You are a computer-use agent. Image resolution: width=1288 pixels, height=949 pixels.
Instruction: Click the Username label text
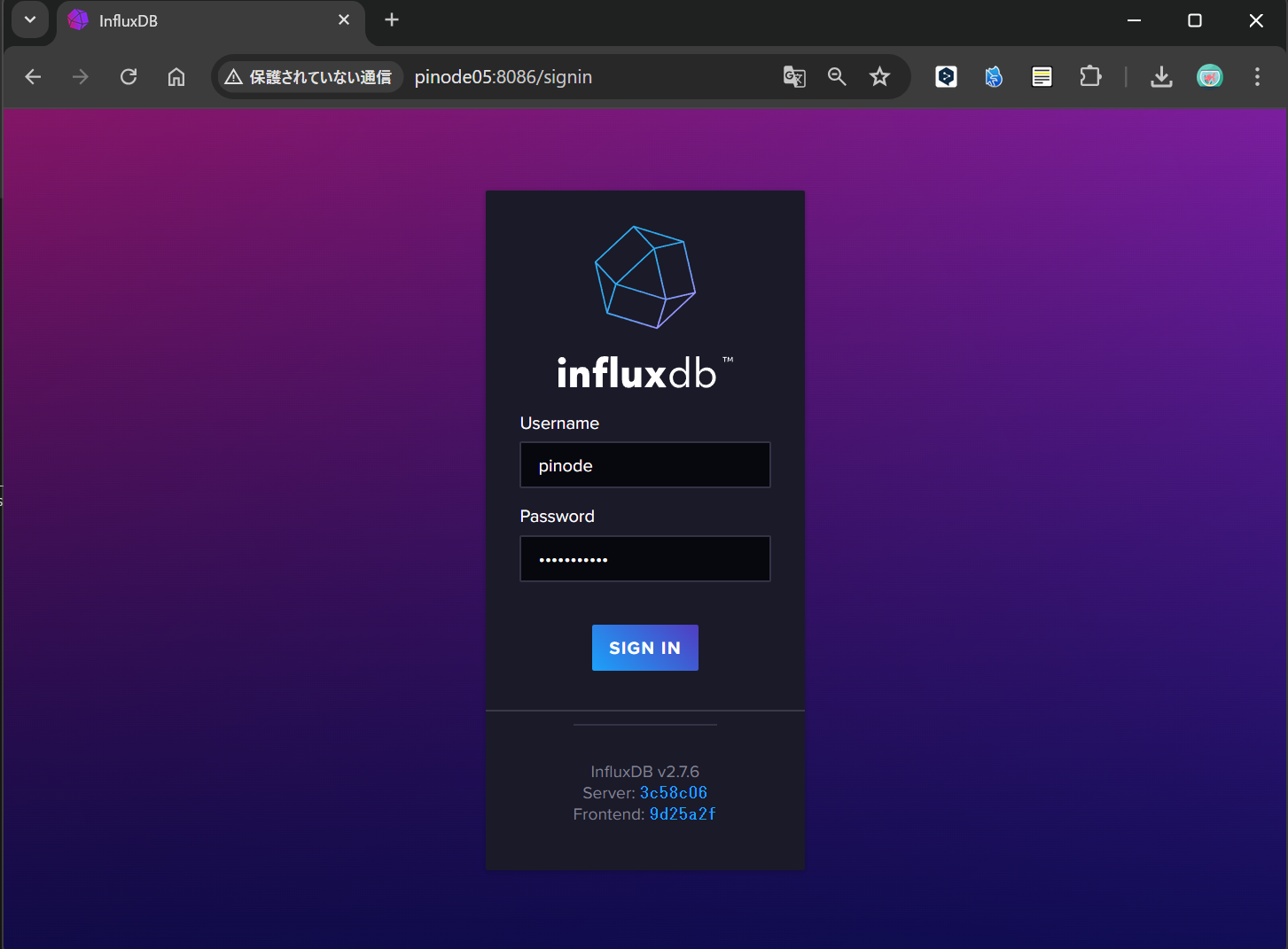tap(559, 424)
